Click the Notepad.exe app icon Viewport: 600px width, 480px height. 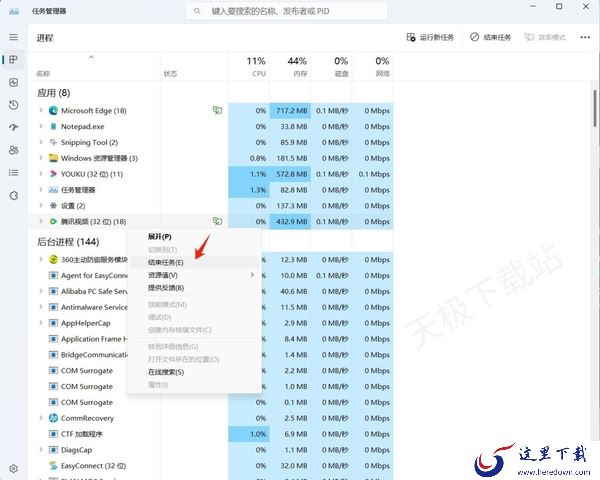tap(53, 126)
